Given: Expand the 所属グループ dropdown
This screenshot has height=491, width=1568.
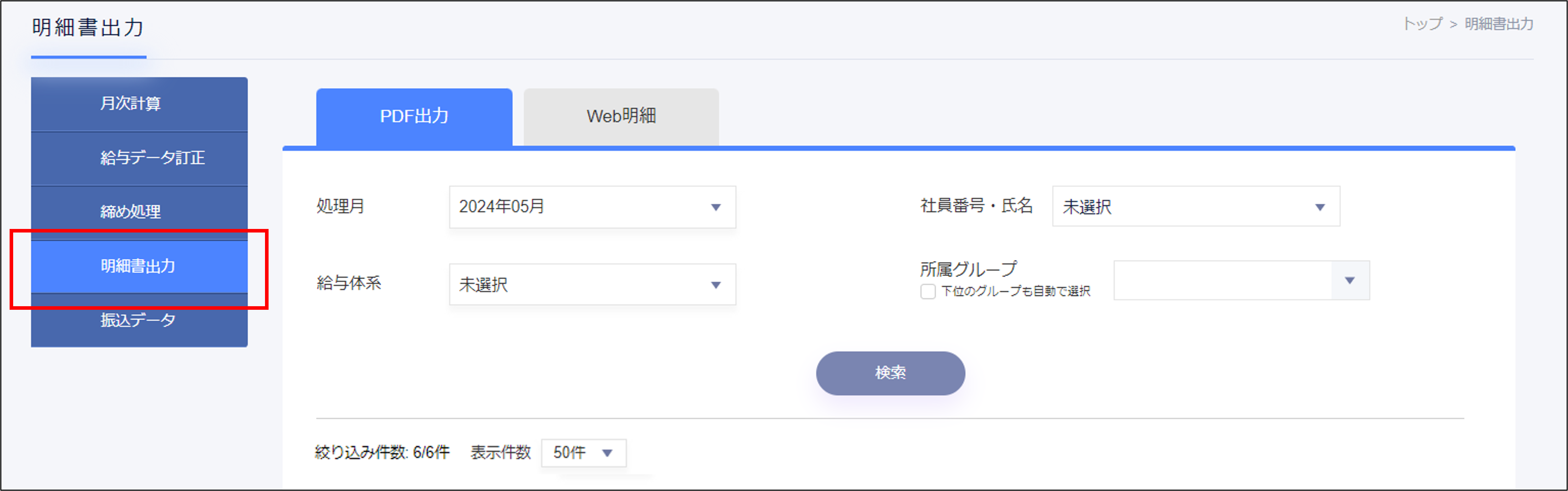Looking at the screenshot, I should (1239, 280).
